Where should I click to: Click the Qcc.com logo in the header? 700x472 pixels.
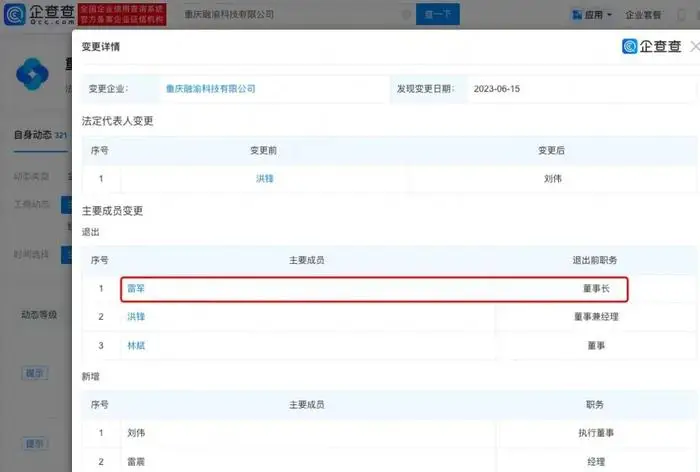39,14
